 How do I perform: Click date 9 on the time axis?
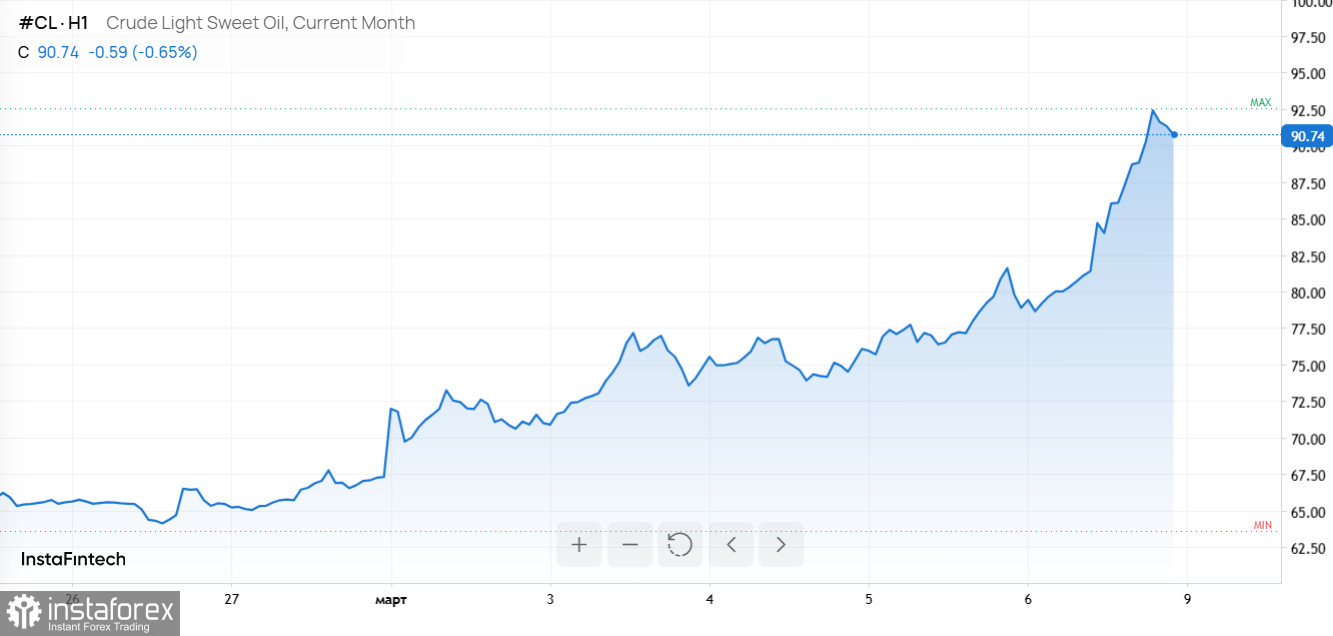click(1187, 600)
